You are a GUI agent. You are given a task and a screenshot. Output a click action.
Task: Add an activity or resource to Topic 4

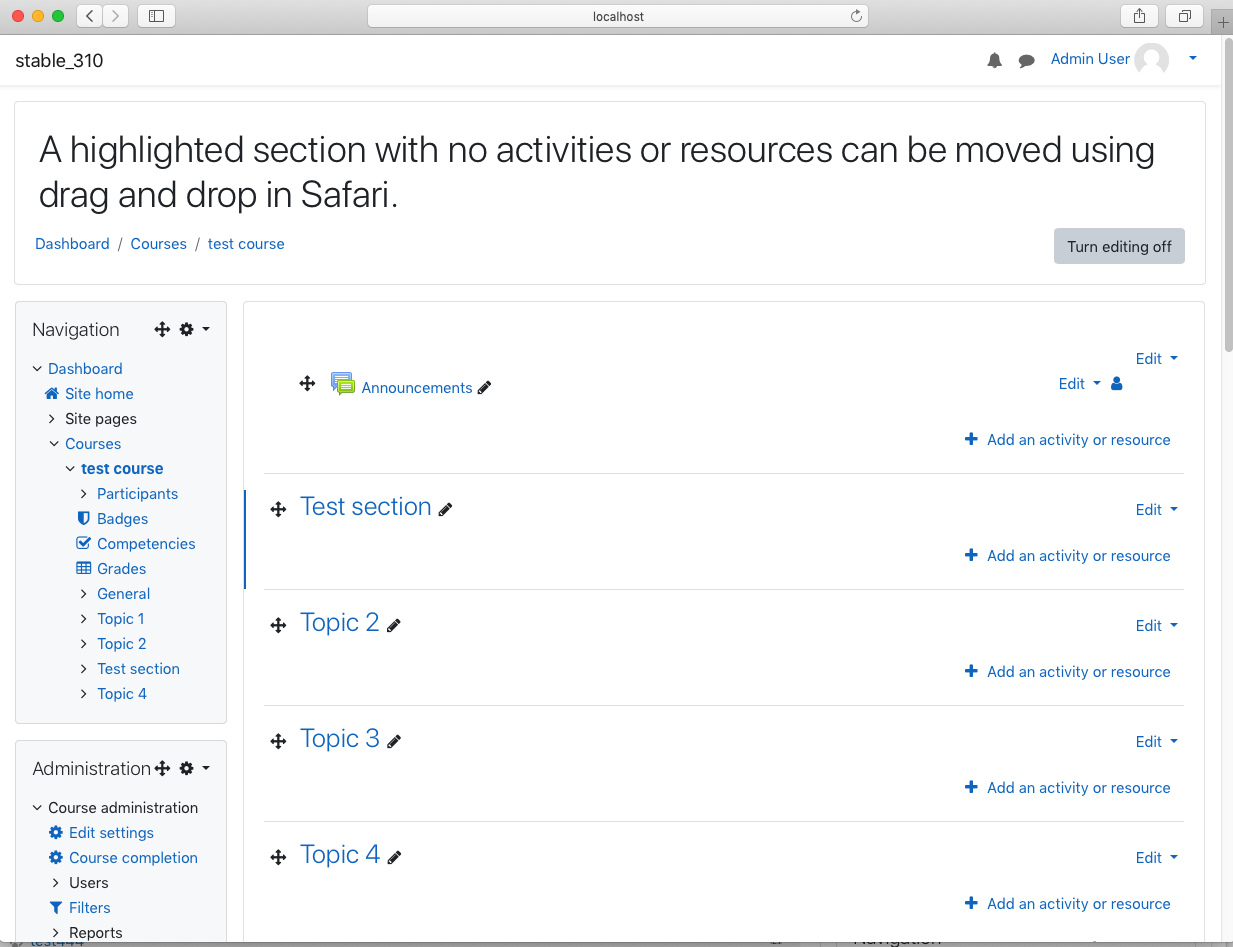coord(1067,904)
